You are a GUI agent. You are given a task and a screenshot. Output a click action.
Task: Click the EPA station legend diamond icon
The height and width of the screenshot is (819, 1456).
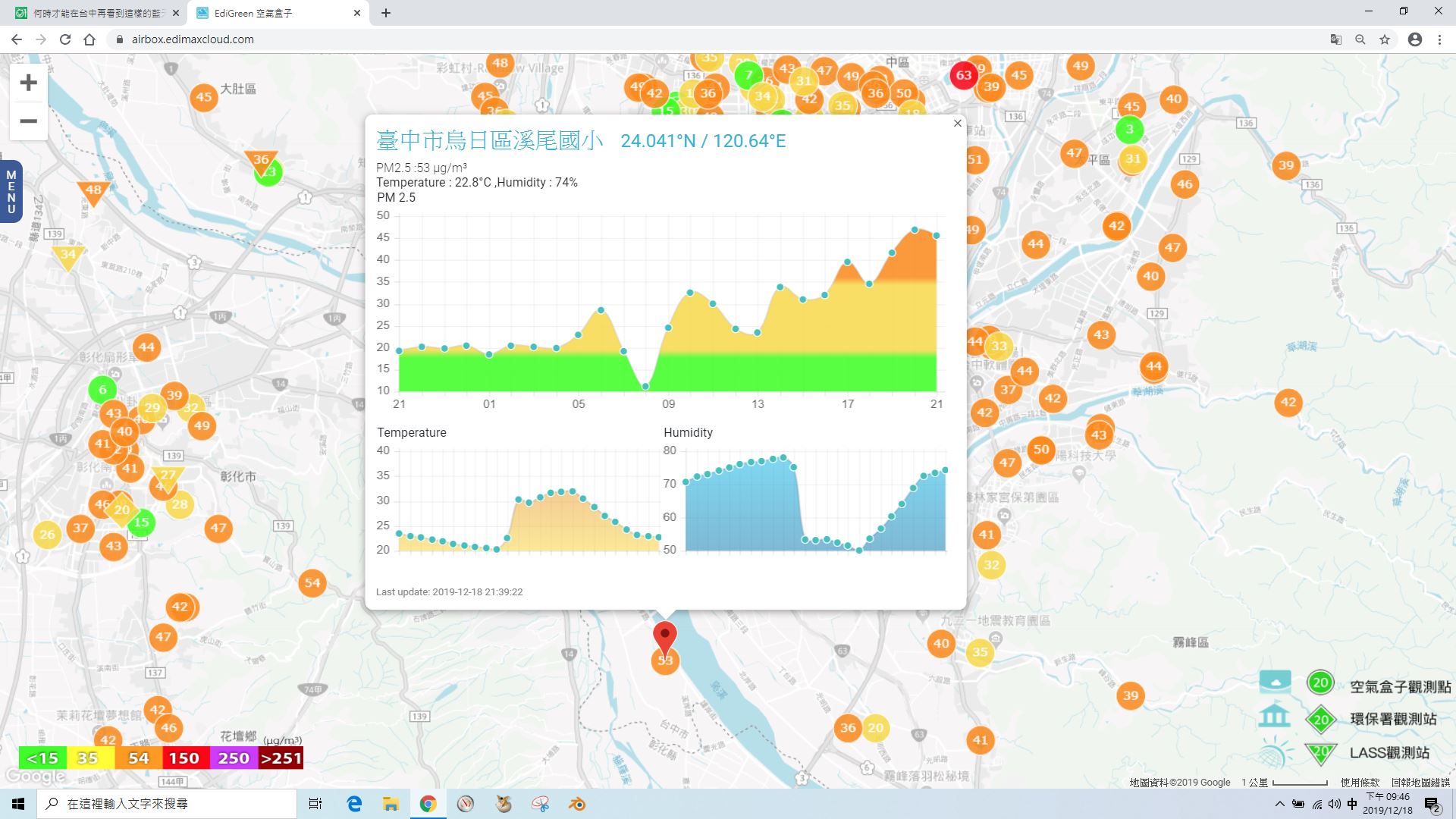pyautogui.click(x=1321, y=719)
